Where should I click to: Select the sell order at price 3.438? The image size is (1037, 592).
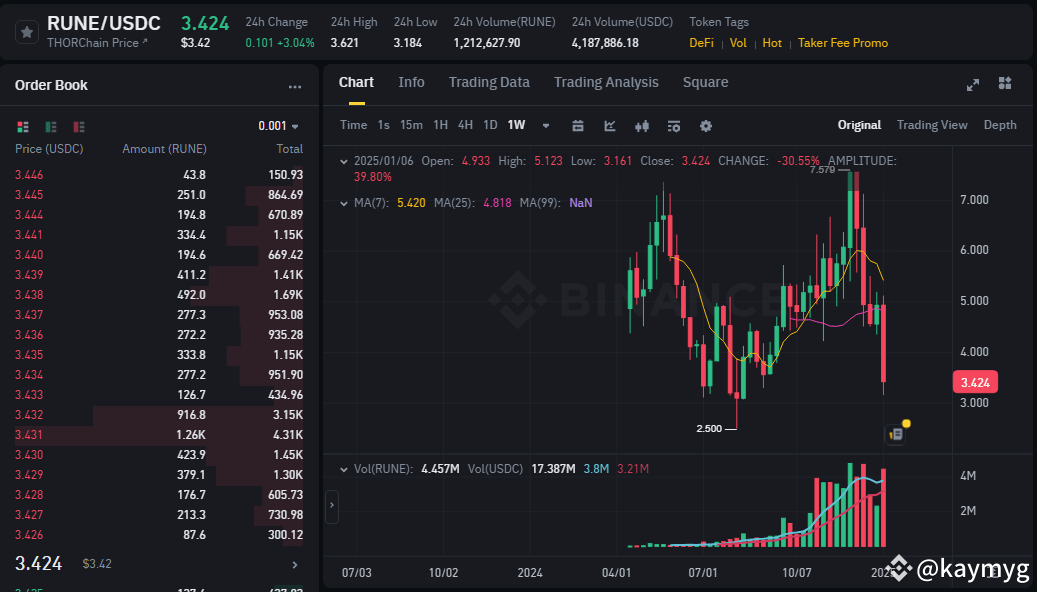(x=159, y=295)
